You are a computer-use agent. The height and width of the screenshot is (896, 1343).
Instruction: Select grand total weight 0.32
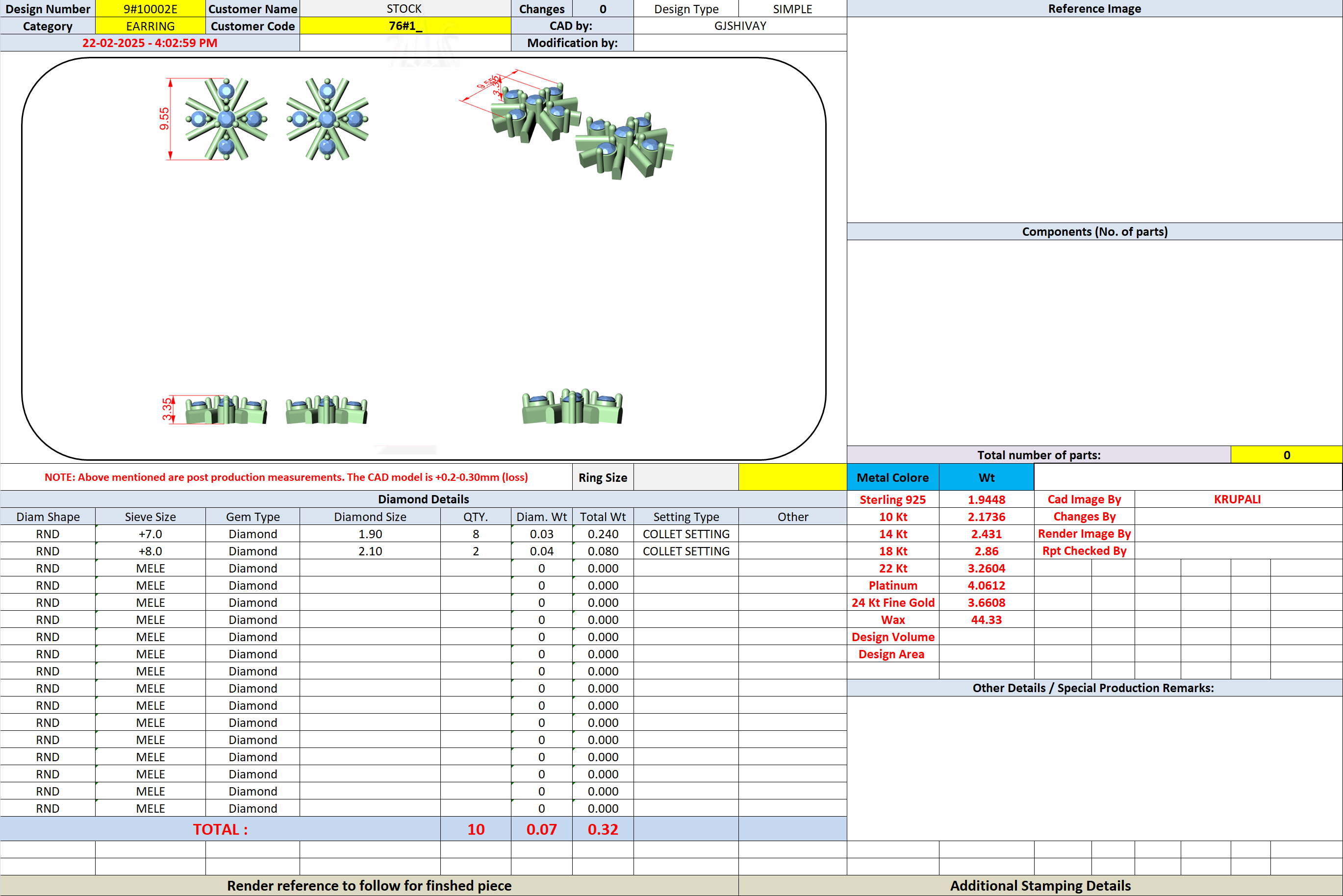coord(603,829)
